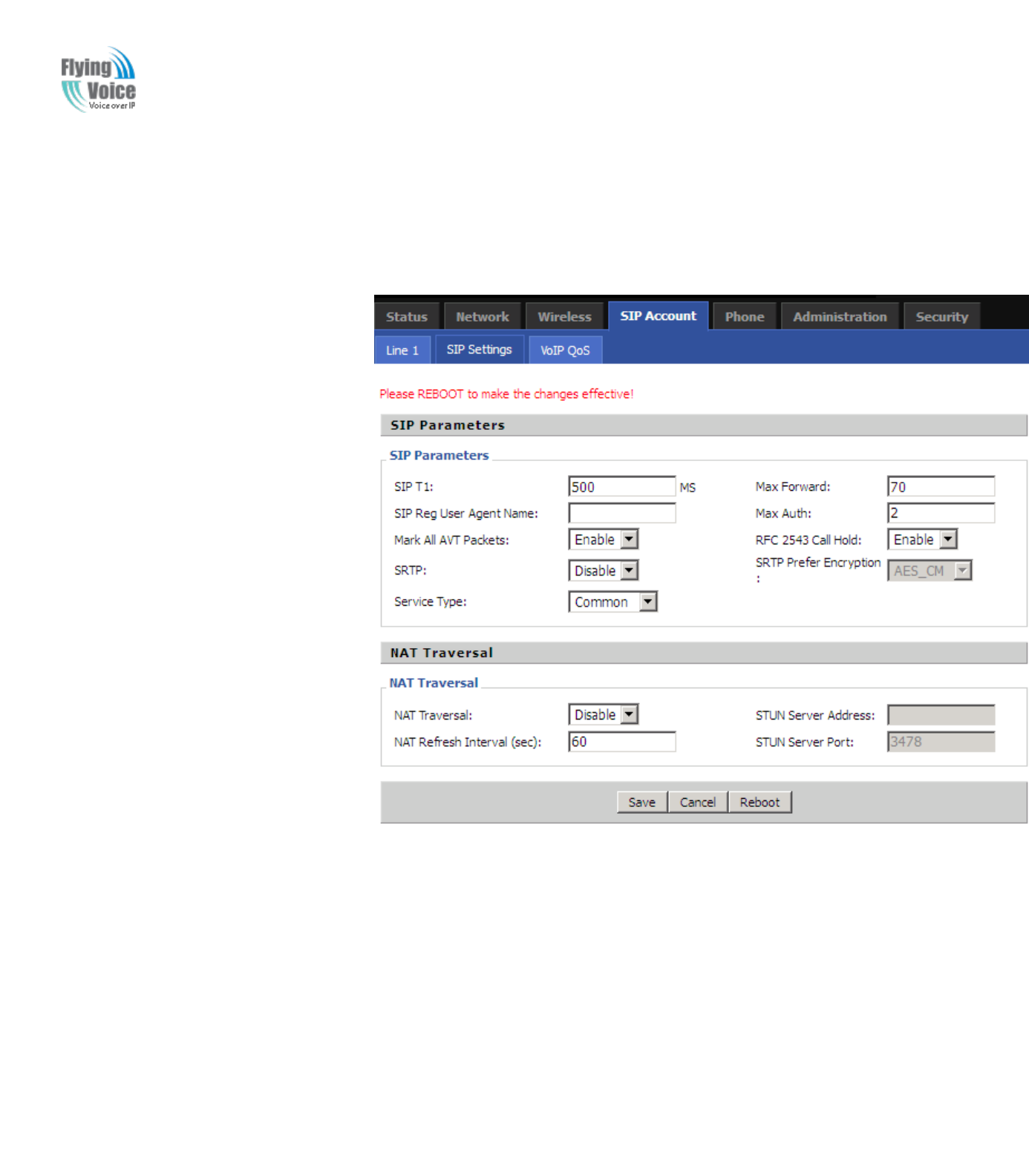Click the NAT Traversal section header

pyautogui.click(x=704, y=653)
